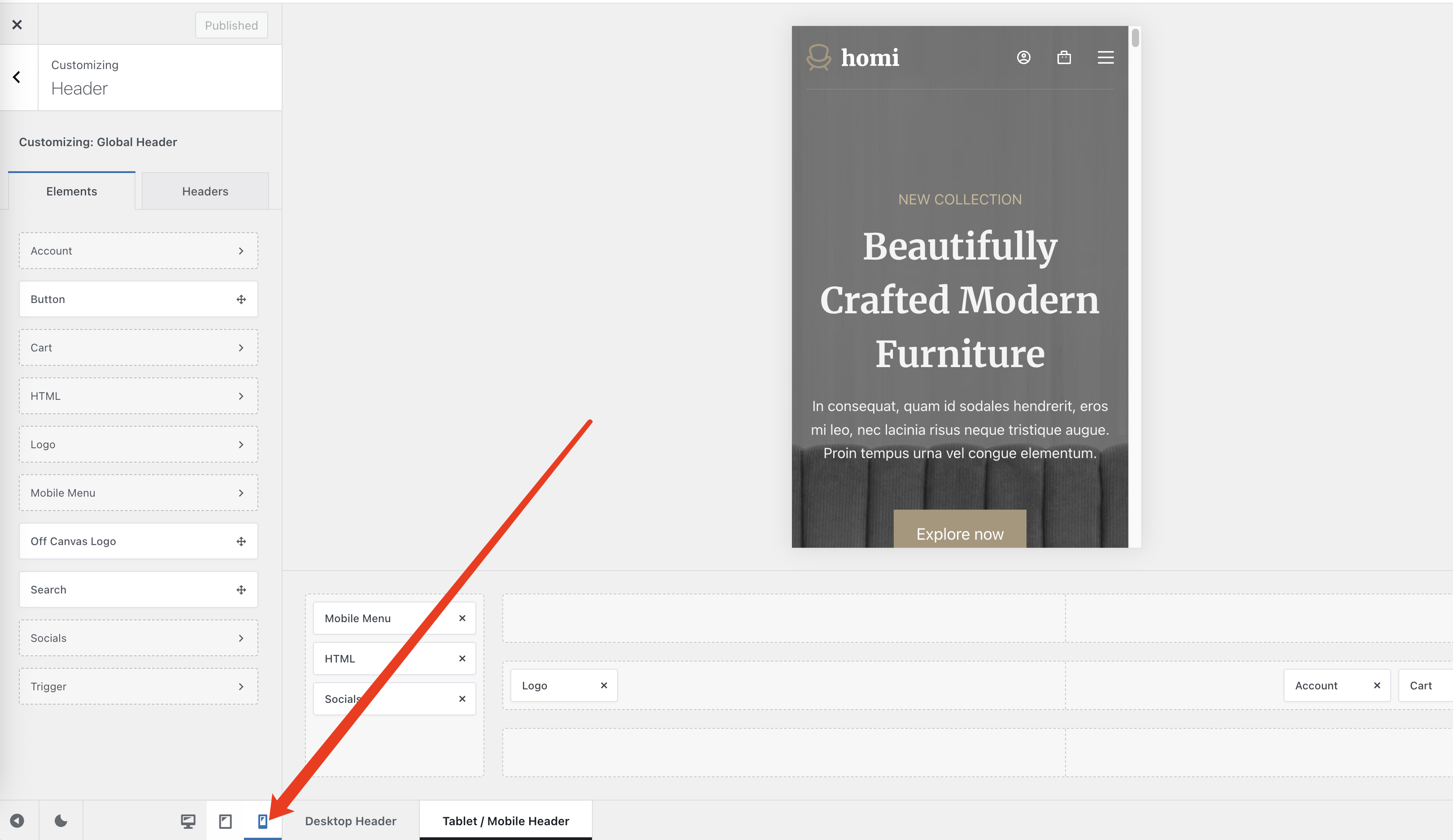Switch to desktop preview device
Viewport: 1453px width, 840px height.
click(x=188, y=821)
